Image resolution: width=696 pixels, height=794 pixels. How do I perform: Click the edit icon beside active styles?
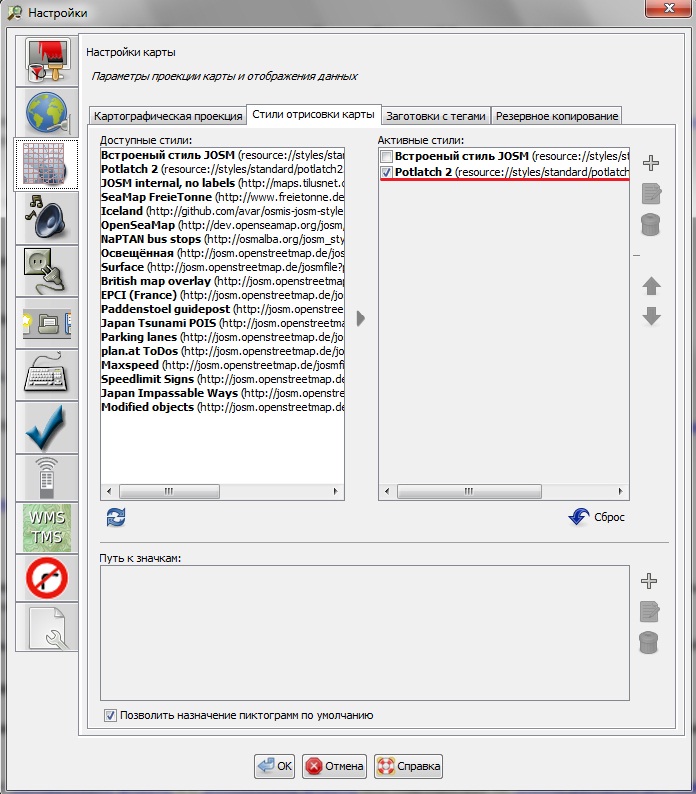pos(651,193)
